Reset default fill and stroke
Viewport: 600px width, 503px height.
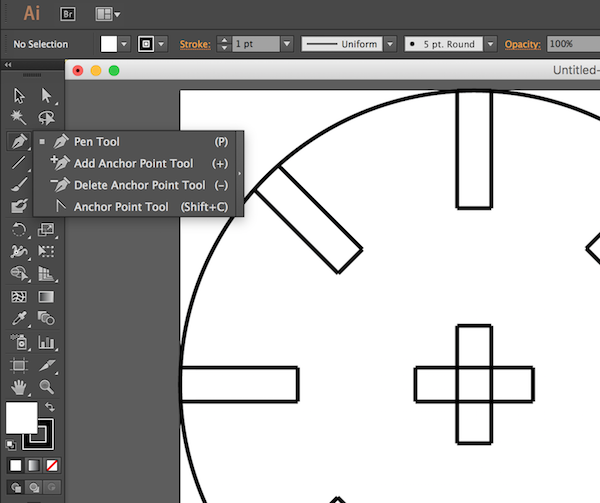[11, 445]
